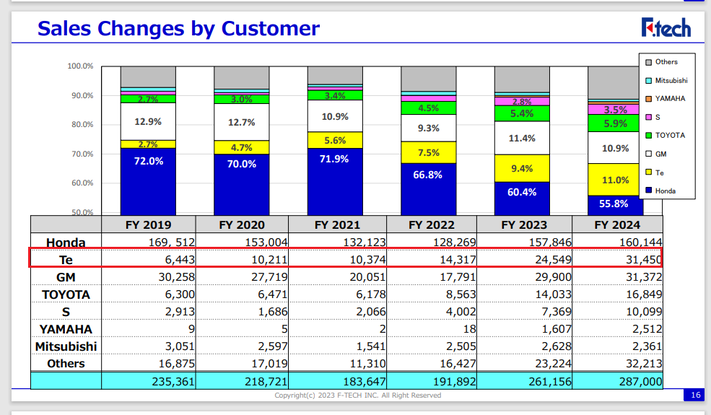
Task: Click the Mitsubishi row label
Action: pos(66,347)
